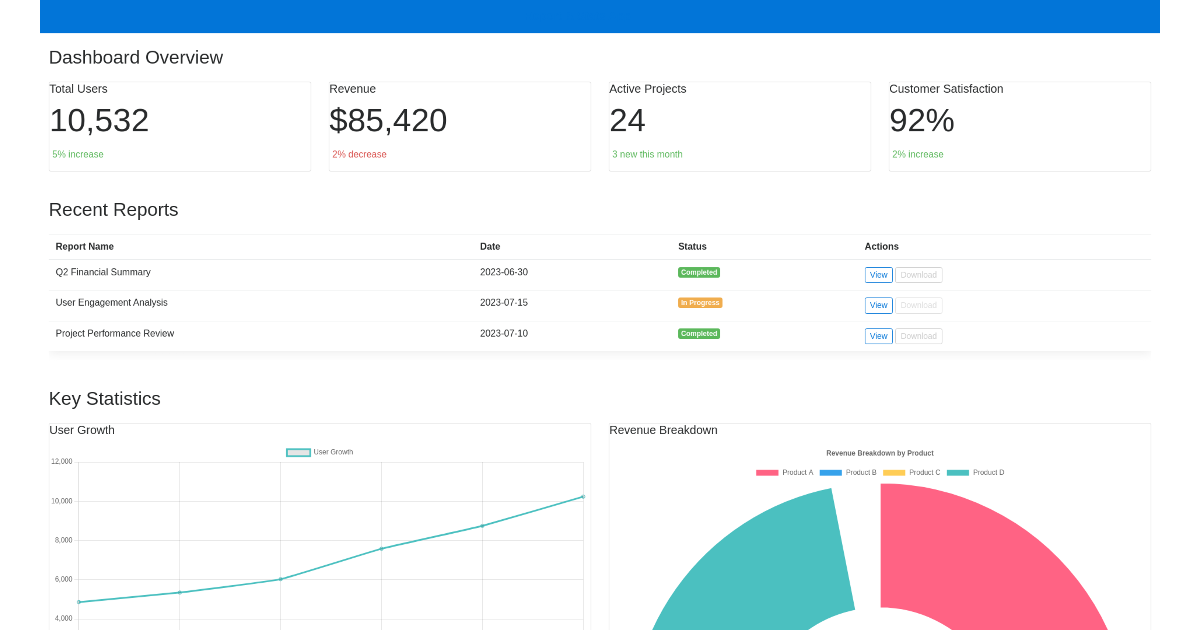Toggle the Product B legend entry
This screenshot has width=1200, height=630.
(850, 472)
